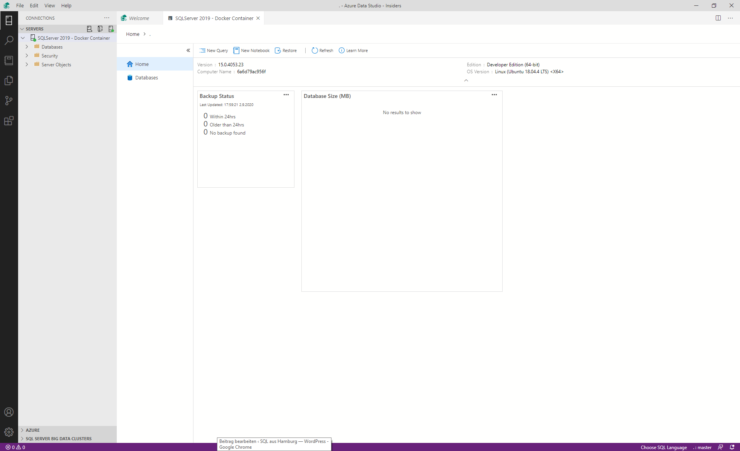Collapse the SERVERS section
Image resolution: width=740 pixels, height=451 pixels.
pyautogui.click(x=22, y=29)
